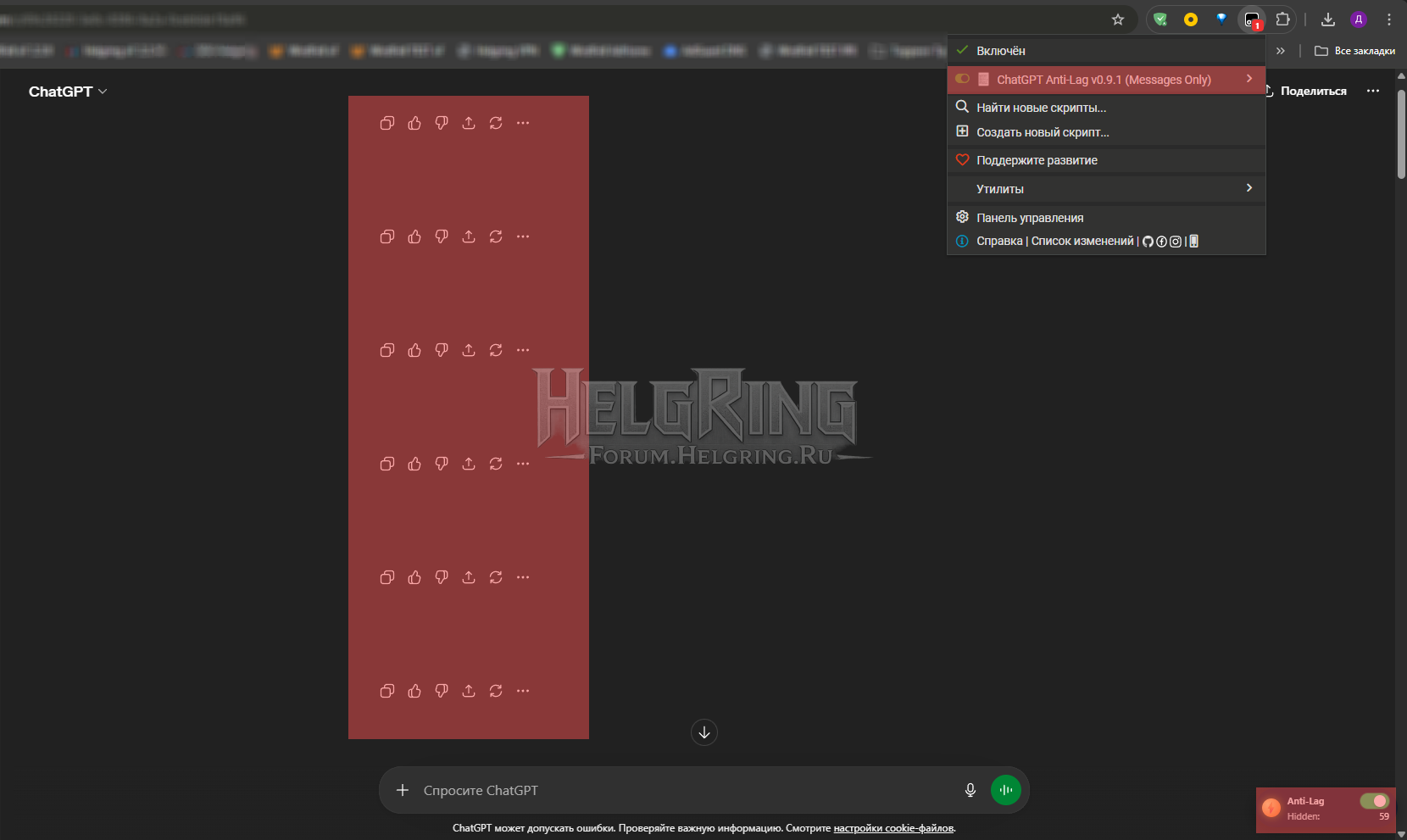
Task: Visit Tampermonkey GitHub via the popup icon
Action: pos(1148,242)
